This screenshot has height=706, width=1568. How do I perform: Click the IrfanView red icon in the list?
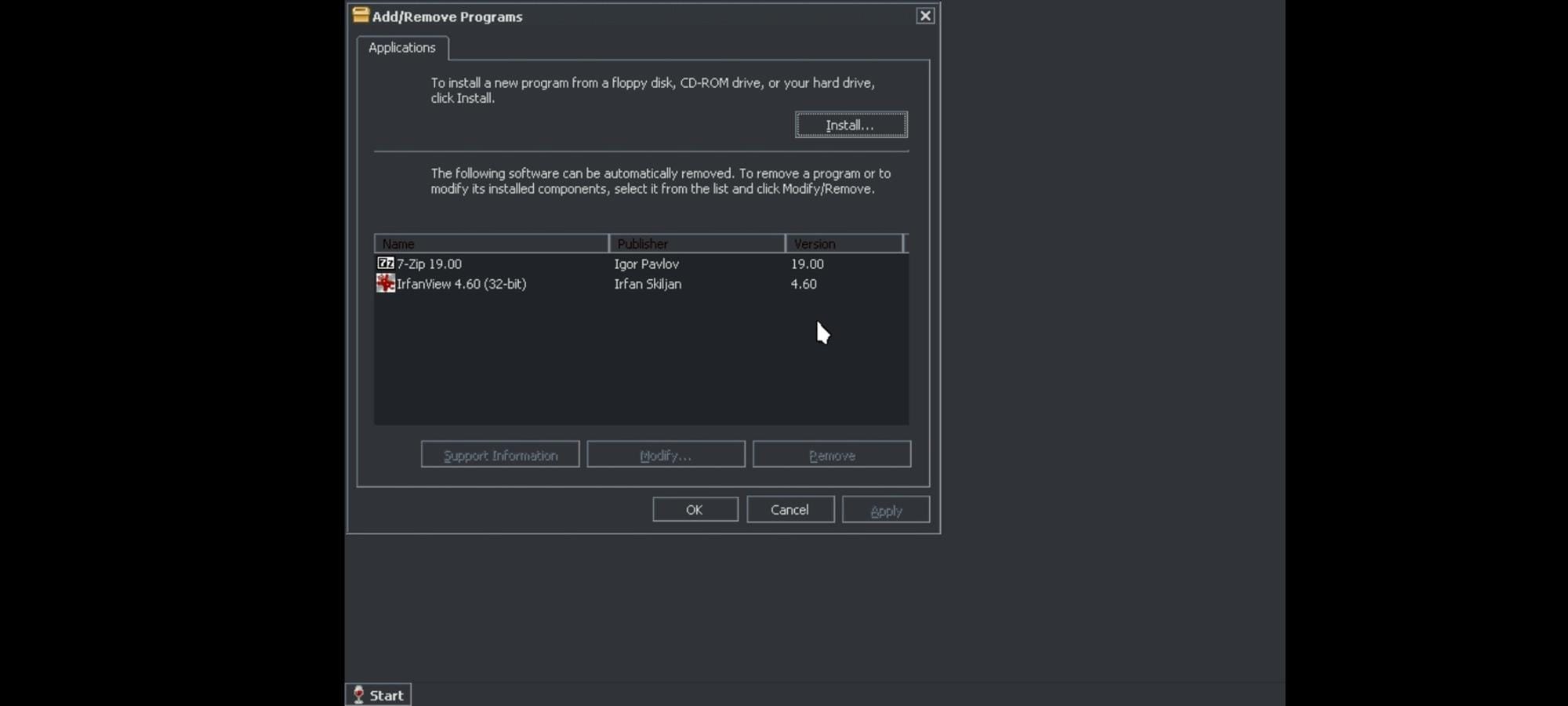click(385, 283)
